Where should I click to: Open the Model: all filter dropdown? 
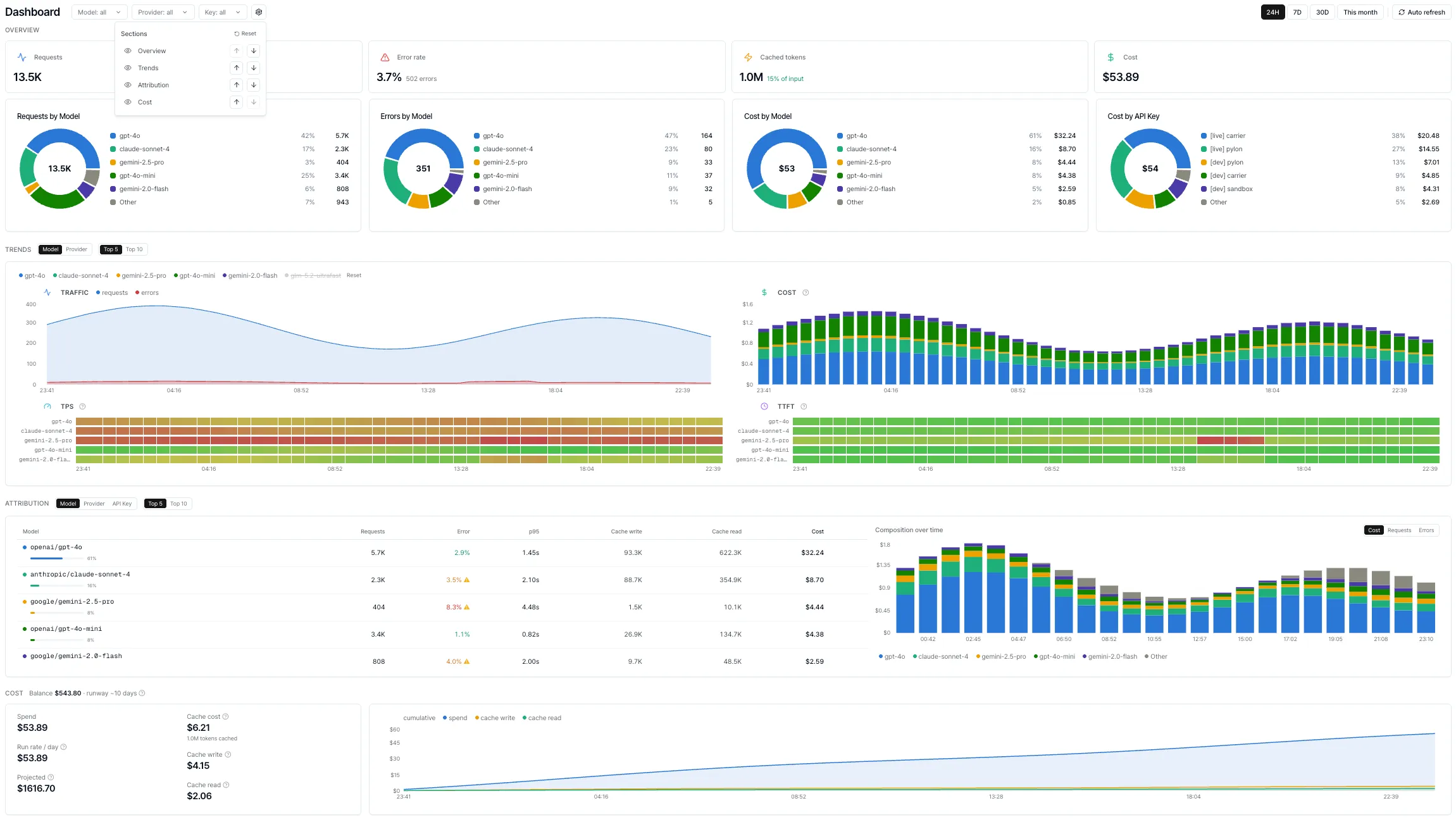(x=99, y=12)
